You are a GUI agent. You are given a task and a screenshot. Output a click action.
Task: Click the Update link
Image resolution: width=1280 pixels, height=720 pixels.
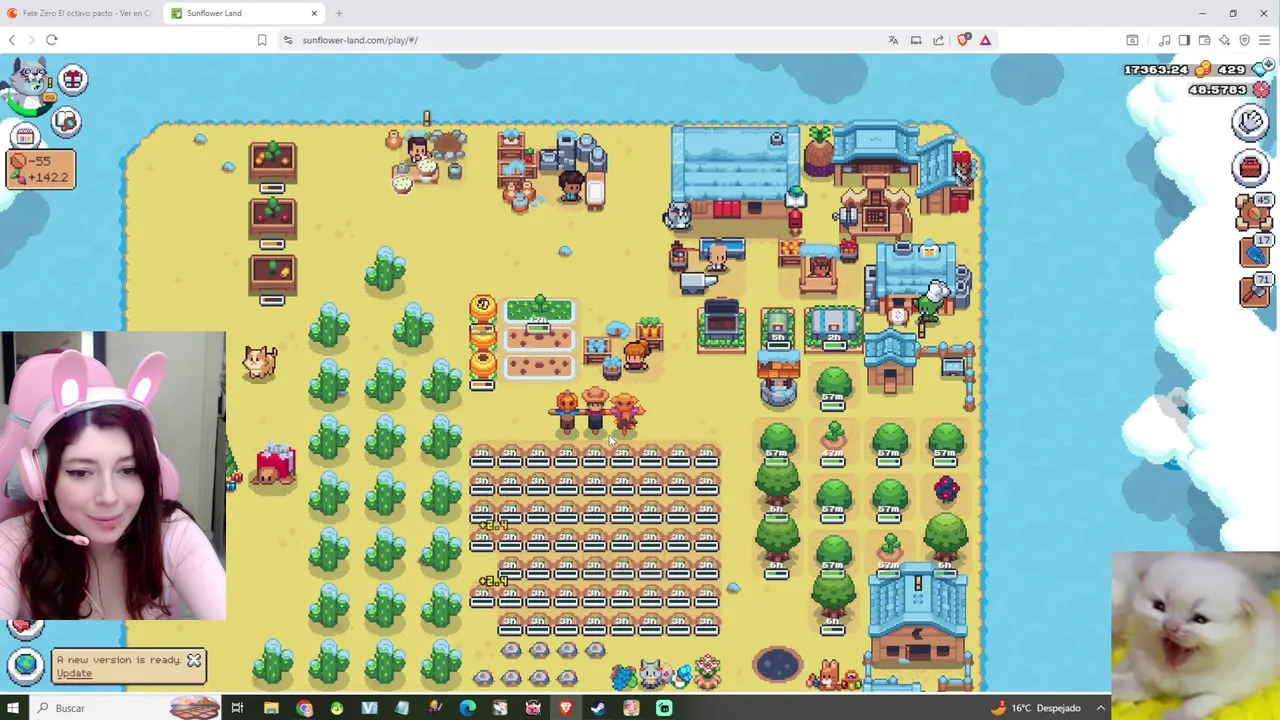click(x=74, y=673)
